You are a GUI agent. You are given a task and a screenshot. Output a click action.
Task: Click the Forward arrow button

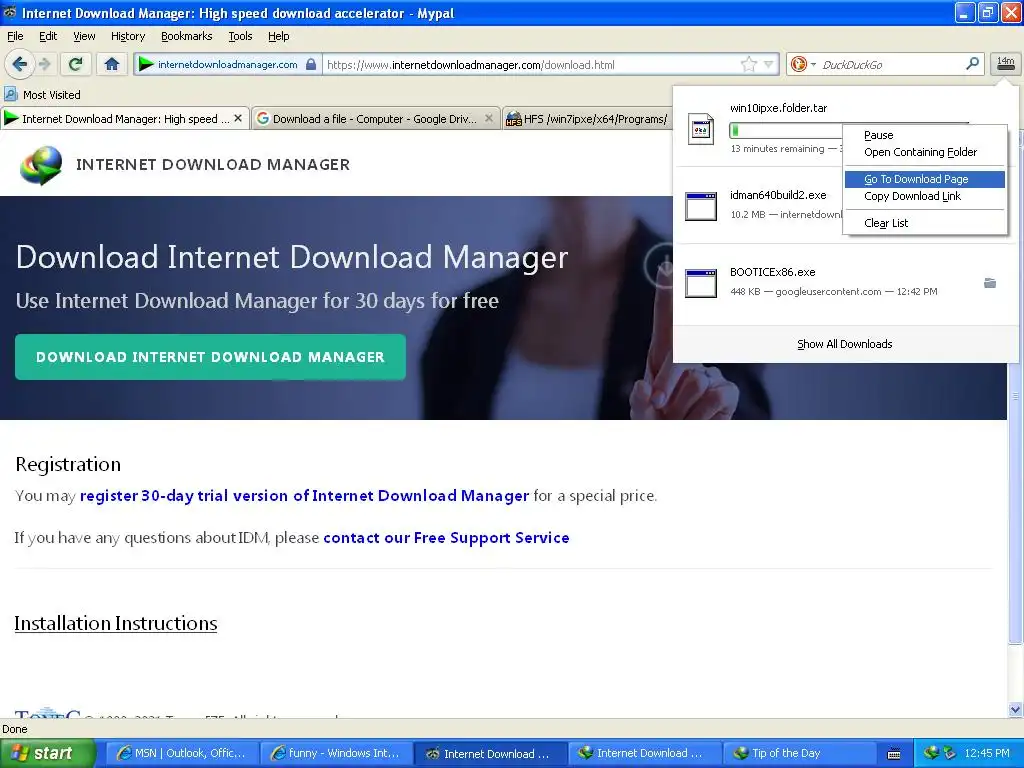44,64
